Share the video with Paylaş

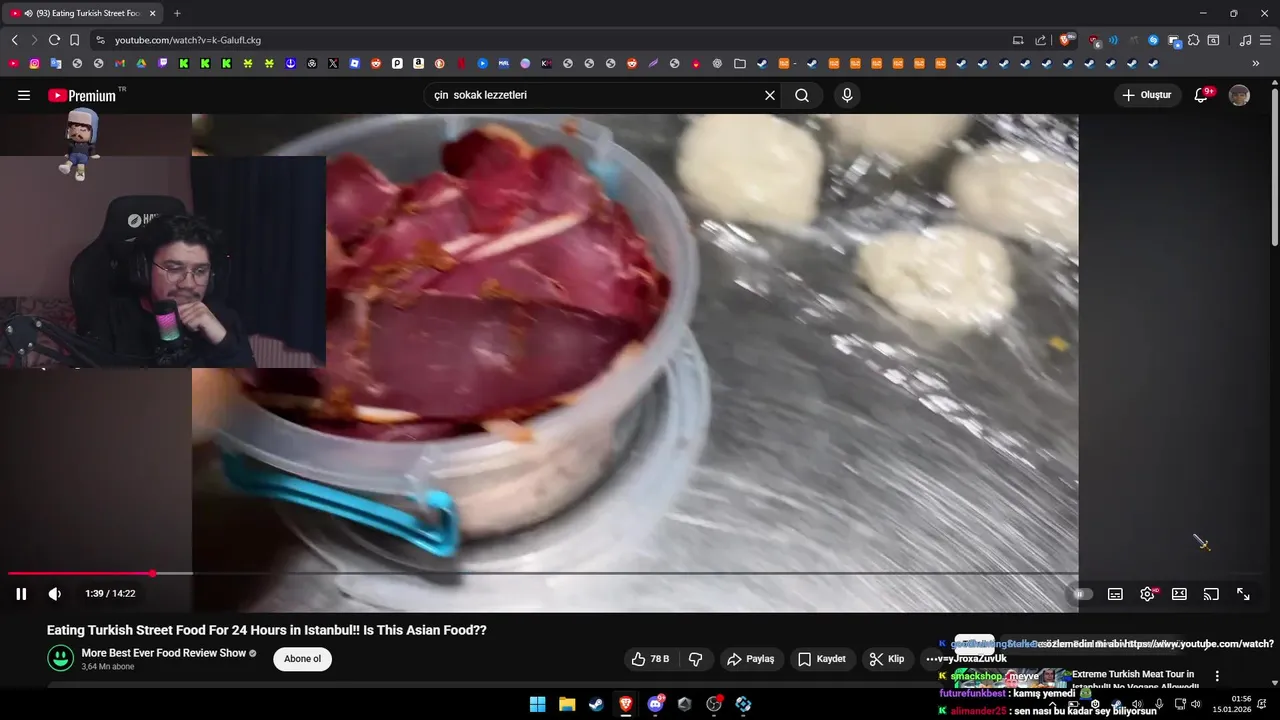pos(751,659)
